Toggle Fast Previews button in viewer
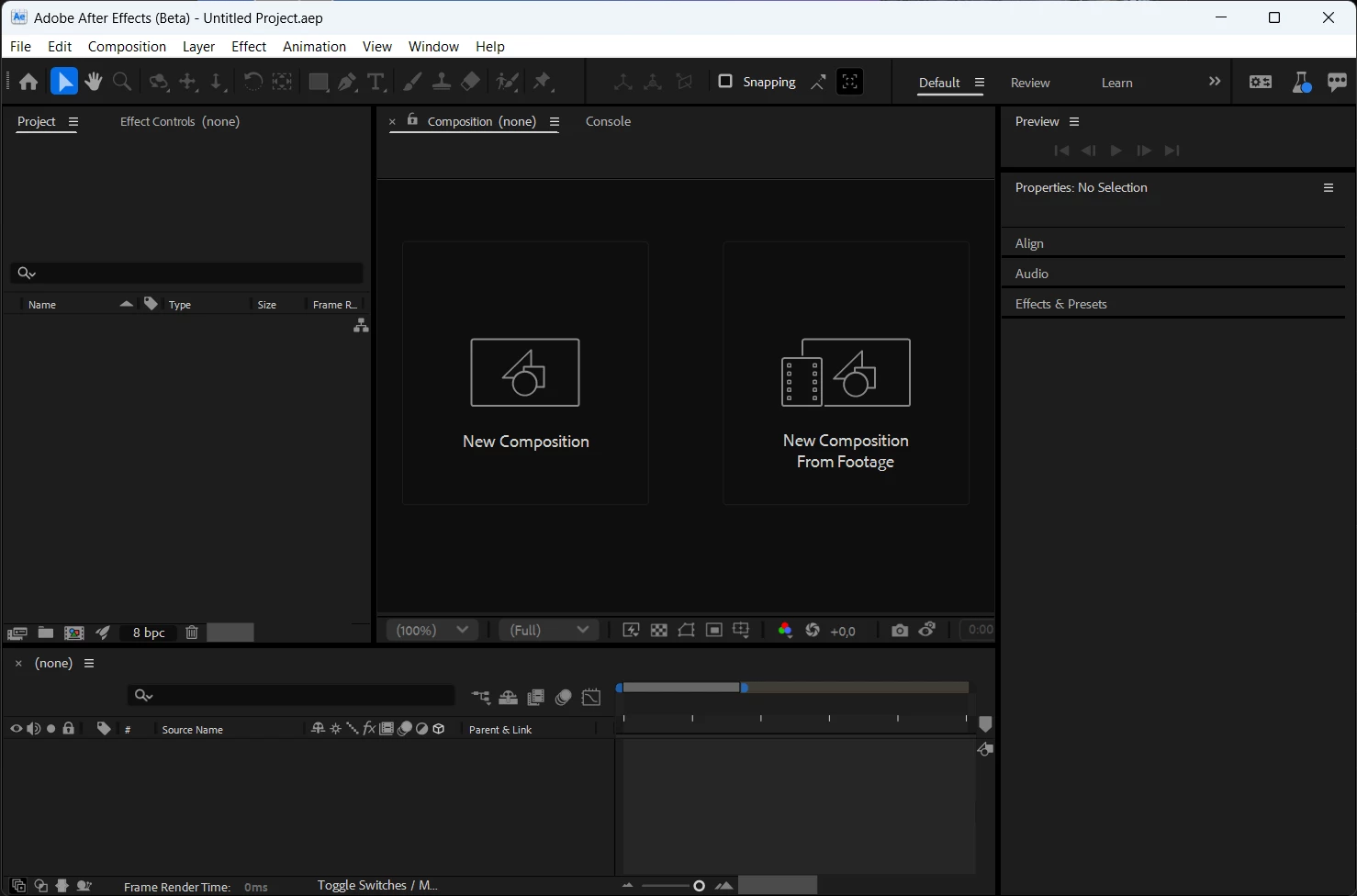 631,630
